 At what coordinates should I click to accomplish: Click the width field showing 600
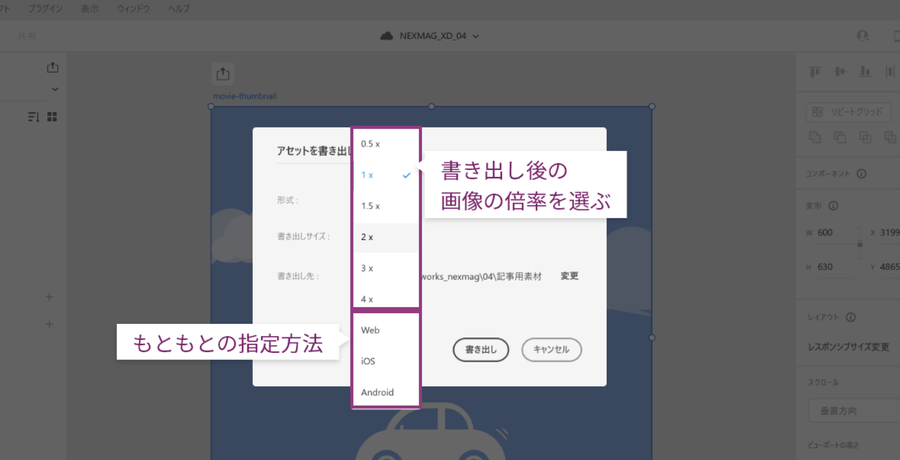coord(835,234)
